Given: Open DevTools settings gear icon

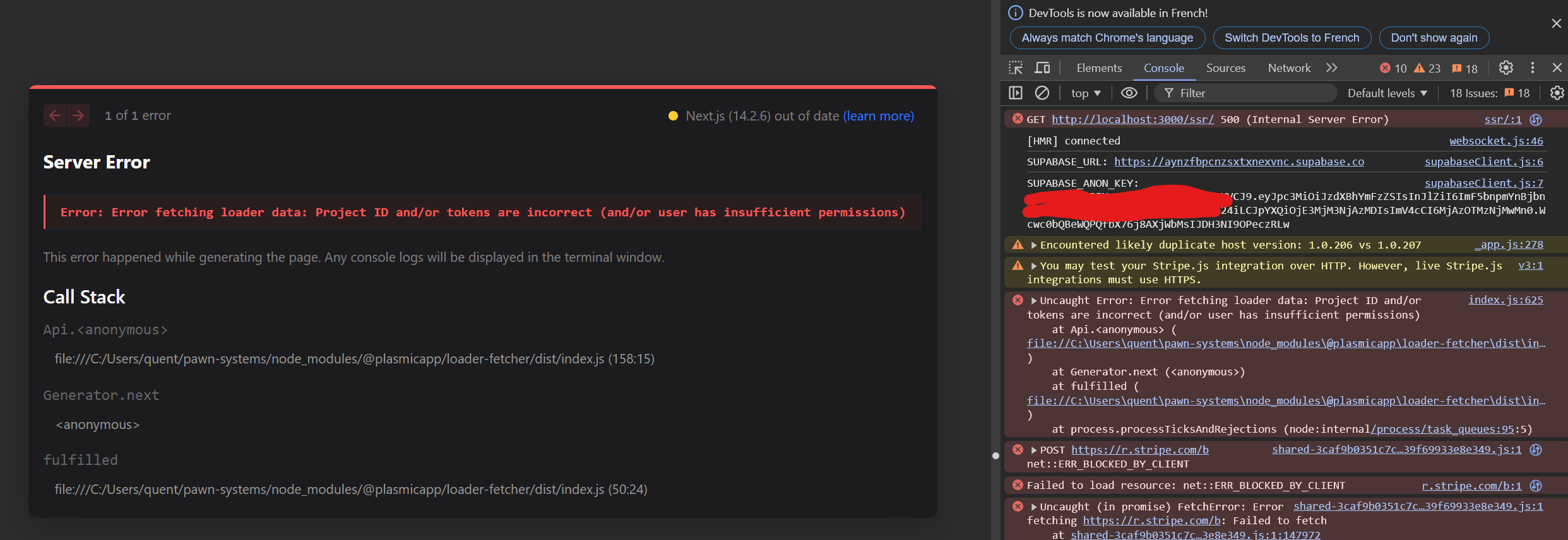Looking at the screenshot, I should point(1506,68).
